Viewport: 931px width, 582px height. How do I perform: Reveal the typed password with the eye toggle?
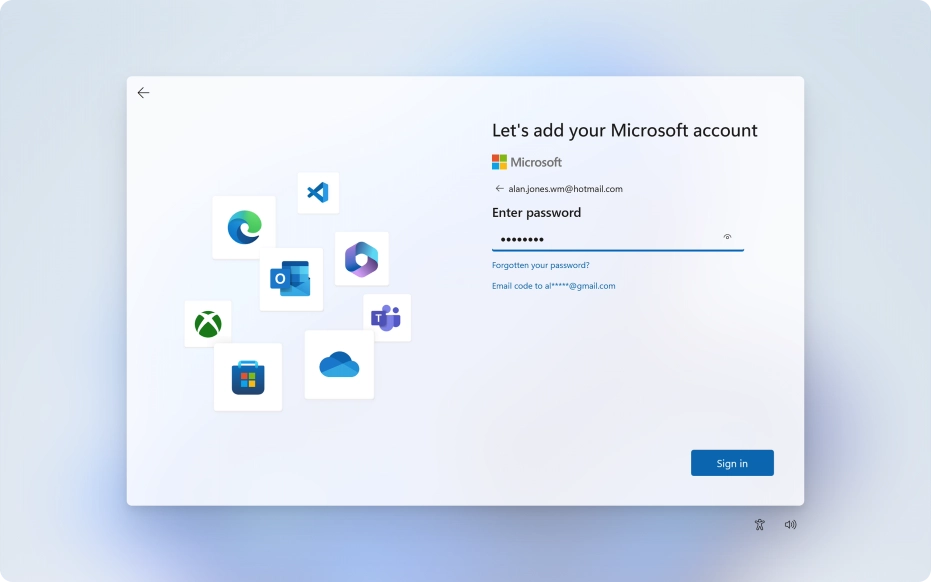click(728, 237)
